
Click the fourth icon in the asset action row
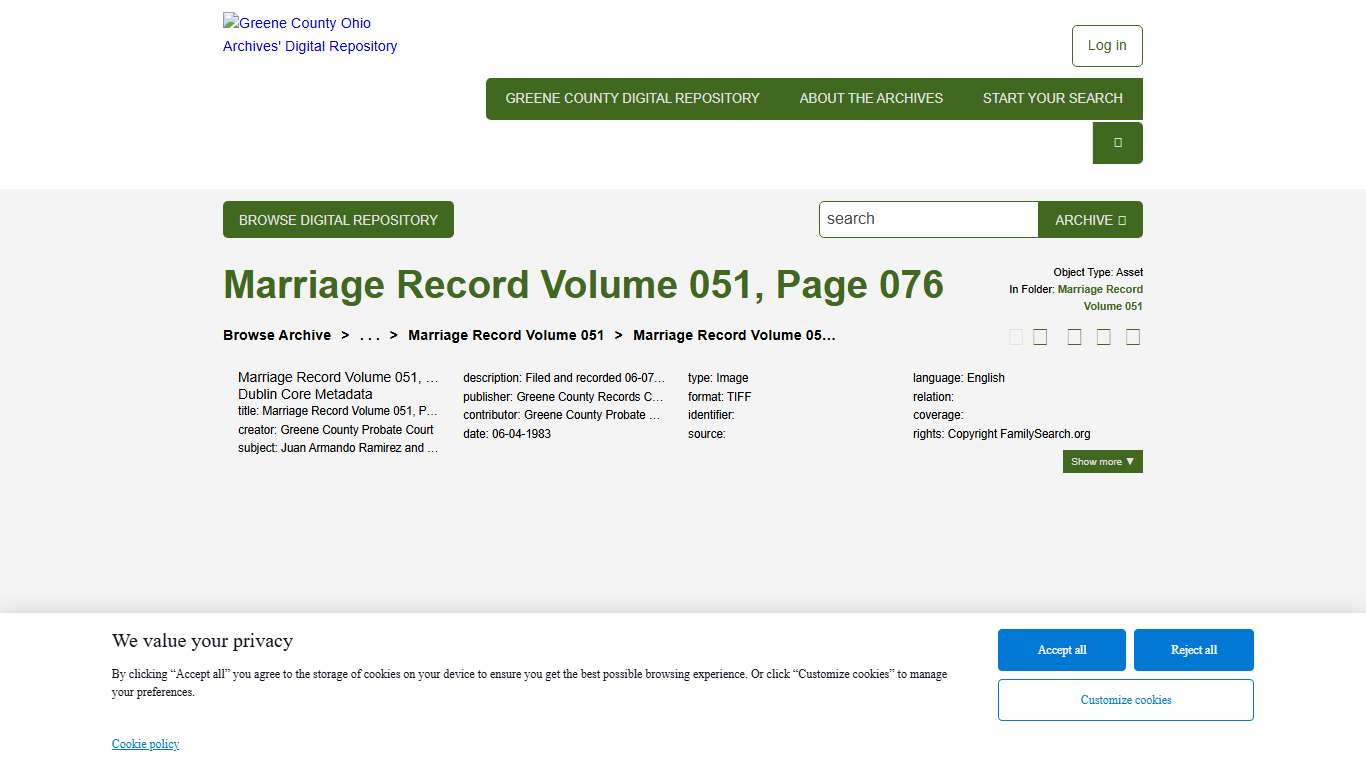[x=1104, y=337]
